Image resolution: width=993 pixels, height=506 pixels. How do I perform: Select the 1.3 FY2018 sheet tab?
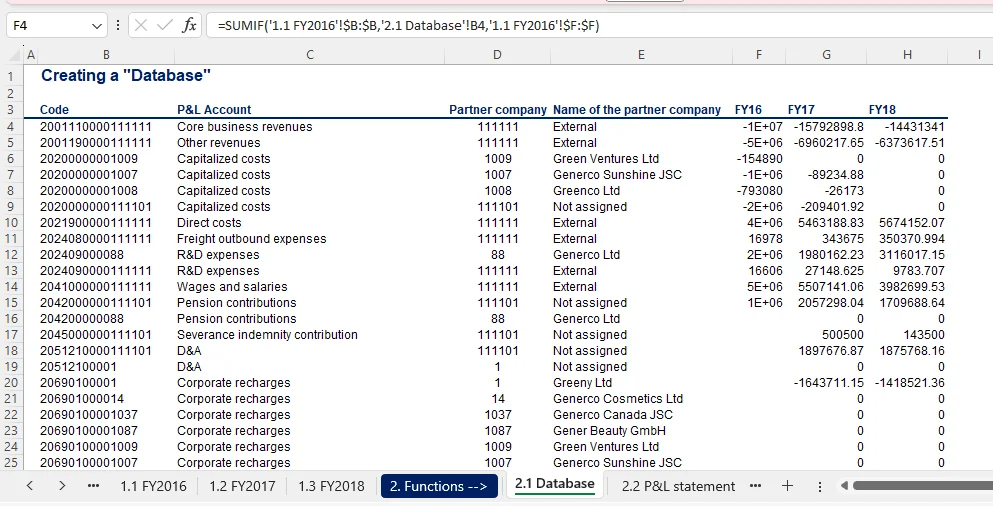click(331, 486)
